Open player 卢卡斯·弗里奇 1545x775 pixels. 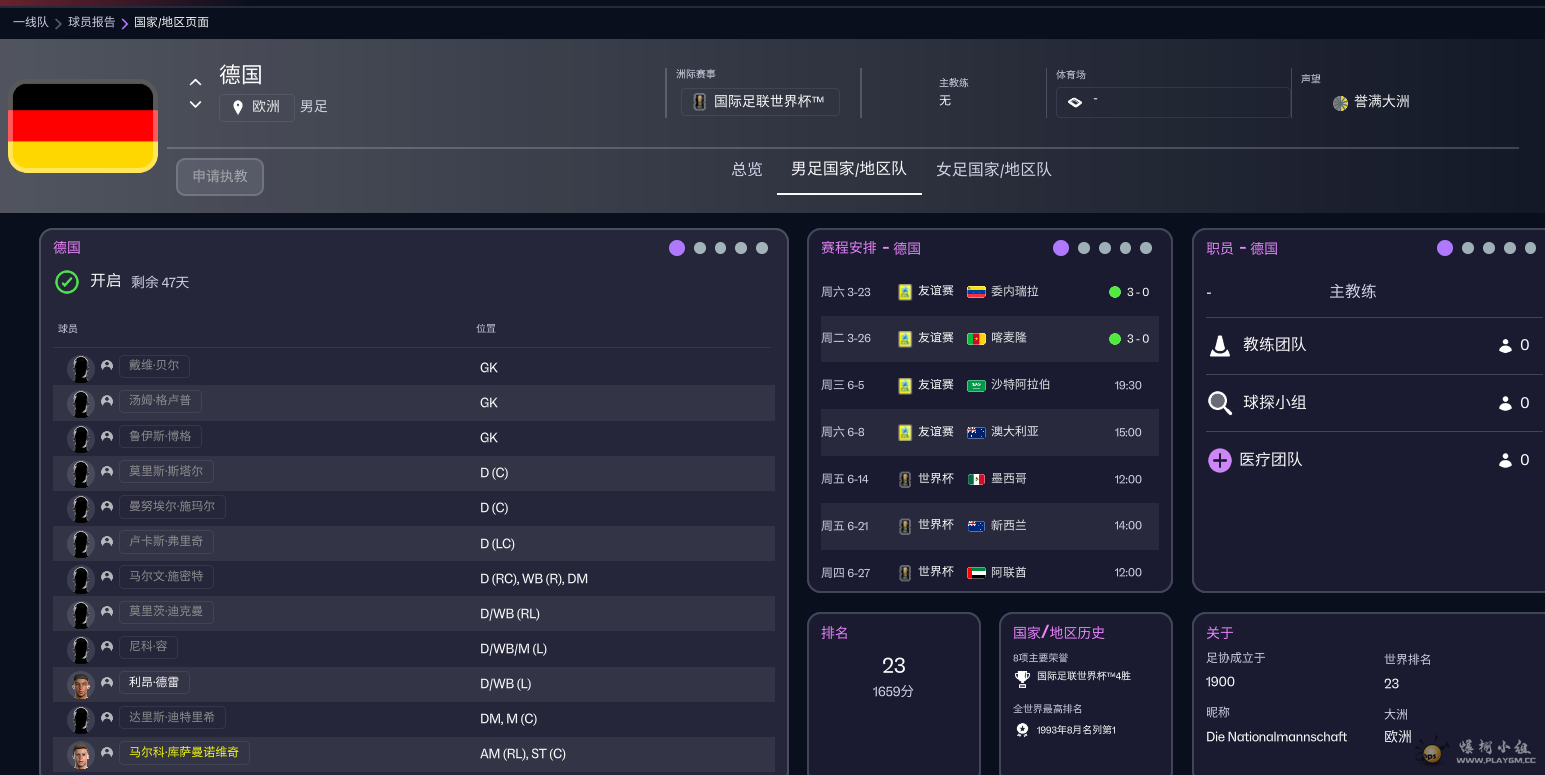click(166, 541)
